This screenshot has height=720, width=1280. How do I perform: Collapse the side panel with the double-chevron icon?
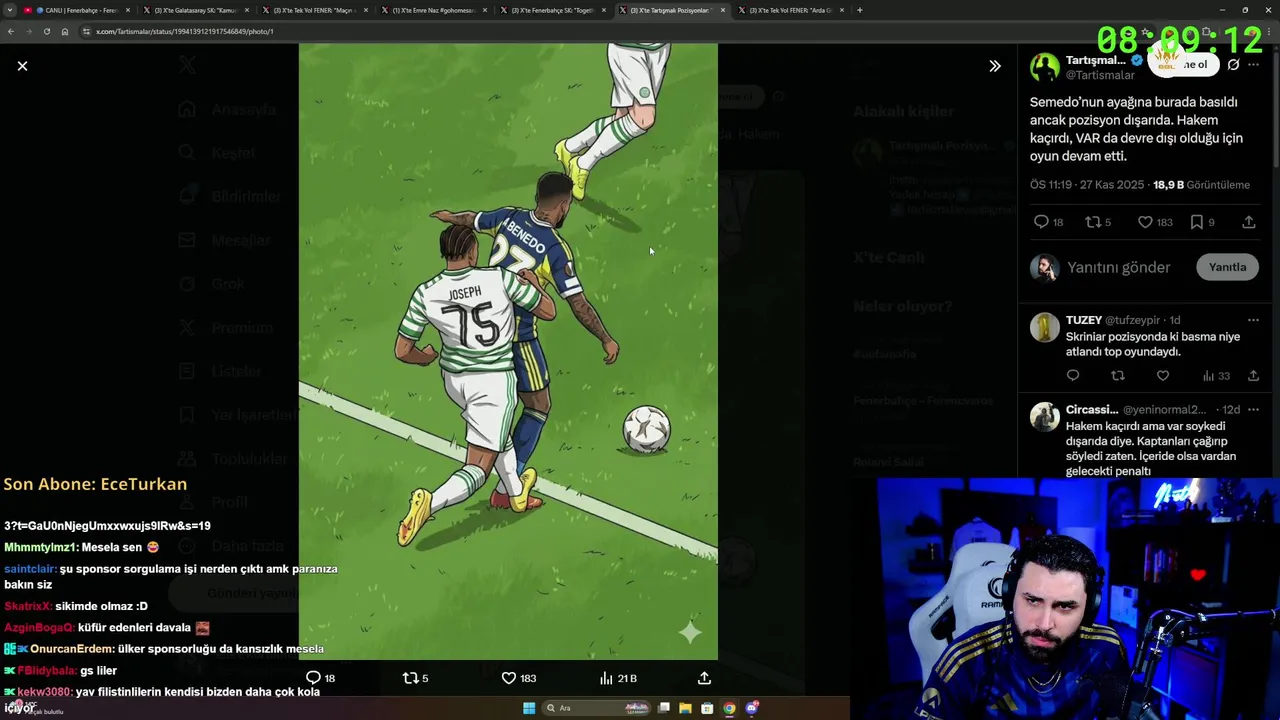pyautogui.click(x=994, y=66)
